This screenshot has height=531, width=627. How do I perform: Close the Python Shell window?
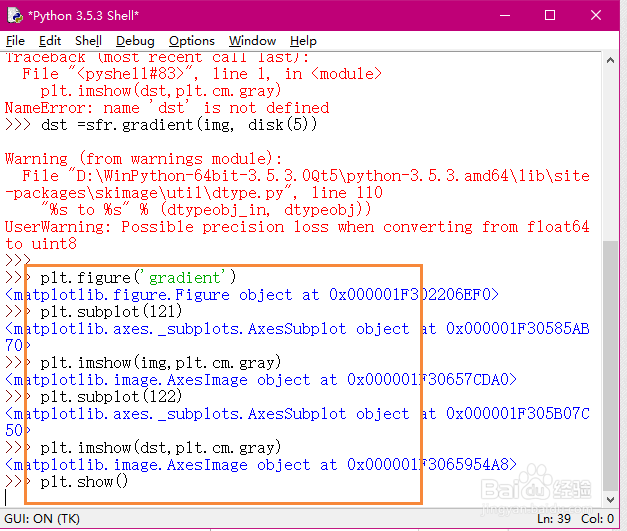(596, 16)
